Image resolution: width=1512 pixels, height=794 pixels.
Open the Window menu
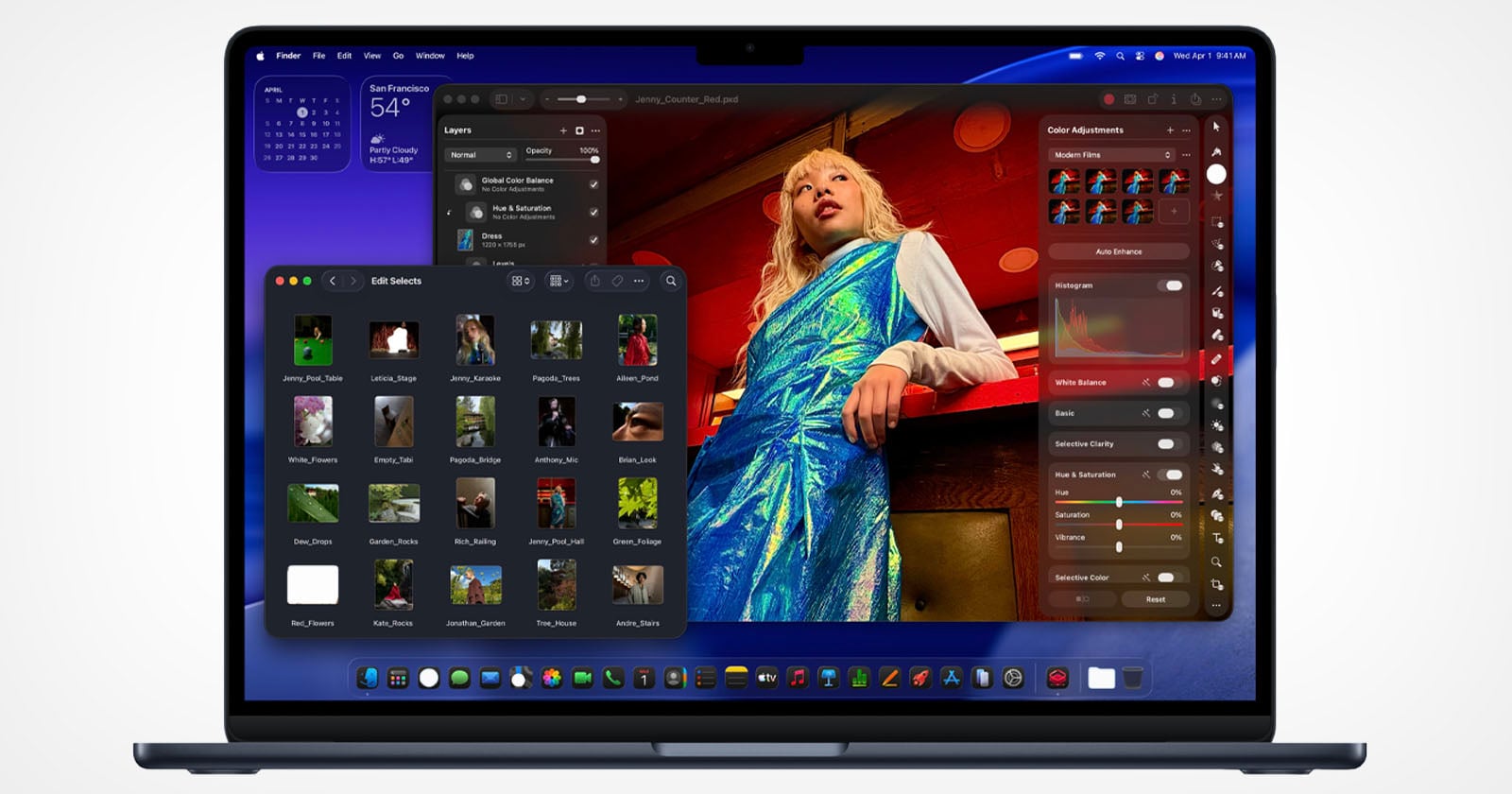(x=430, y=56)
